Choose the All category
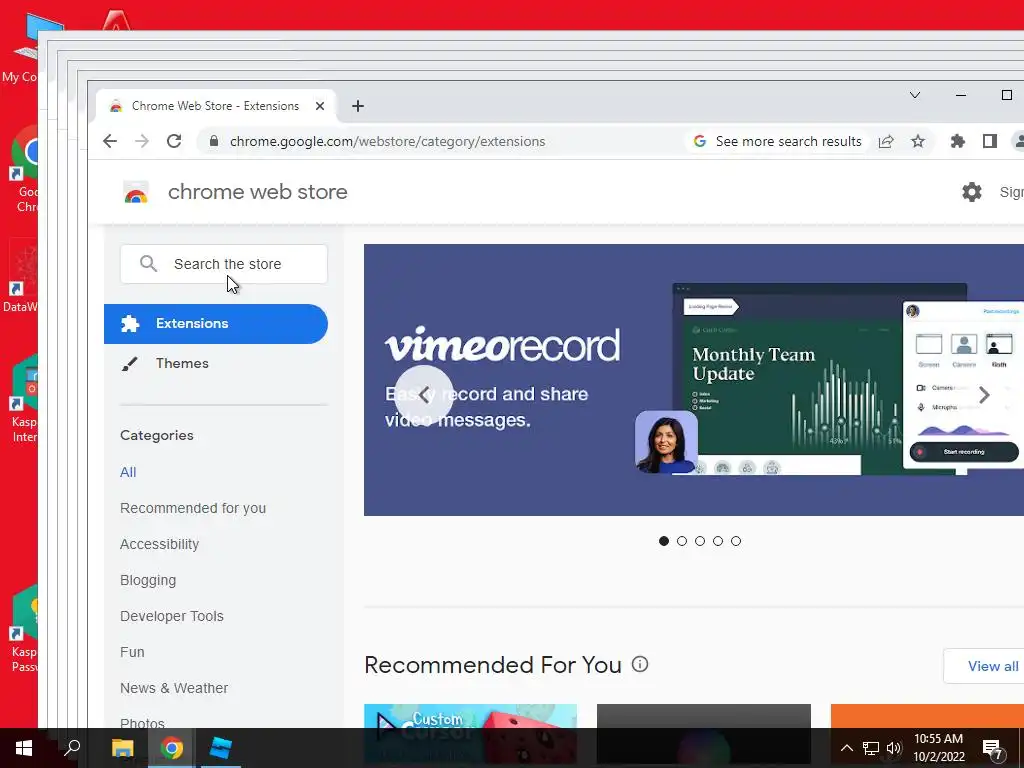 coord(128,472)
